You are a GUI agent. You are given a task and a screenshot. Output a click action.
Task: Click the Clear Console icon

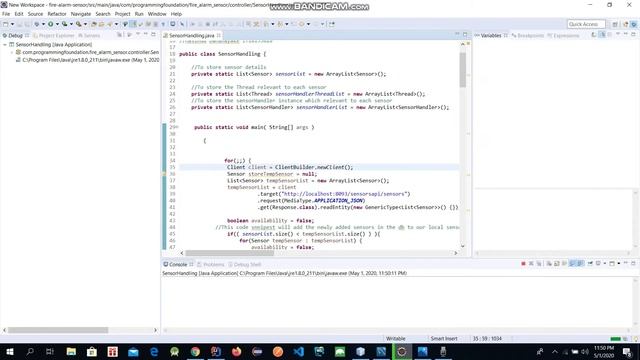tap(549, 264)
